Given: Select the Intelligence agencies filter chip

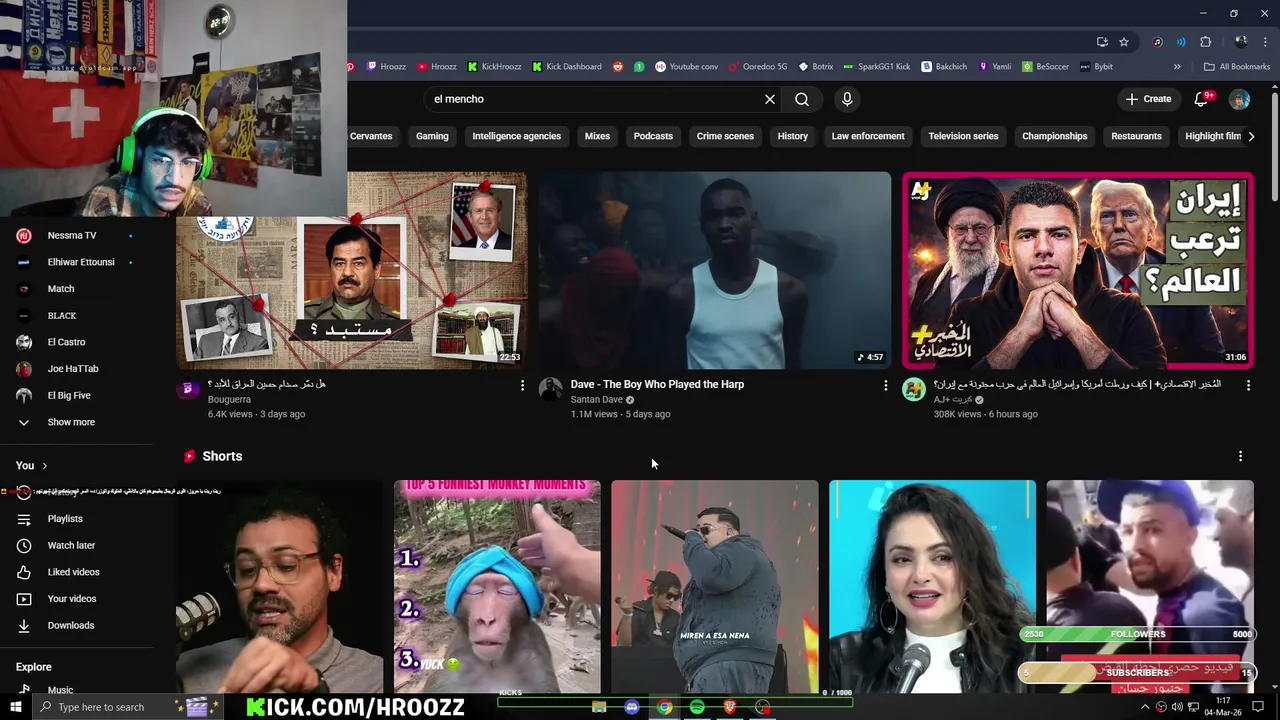Looking at the screenshot, I should click(517, 136).
